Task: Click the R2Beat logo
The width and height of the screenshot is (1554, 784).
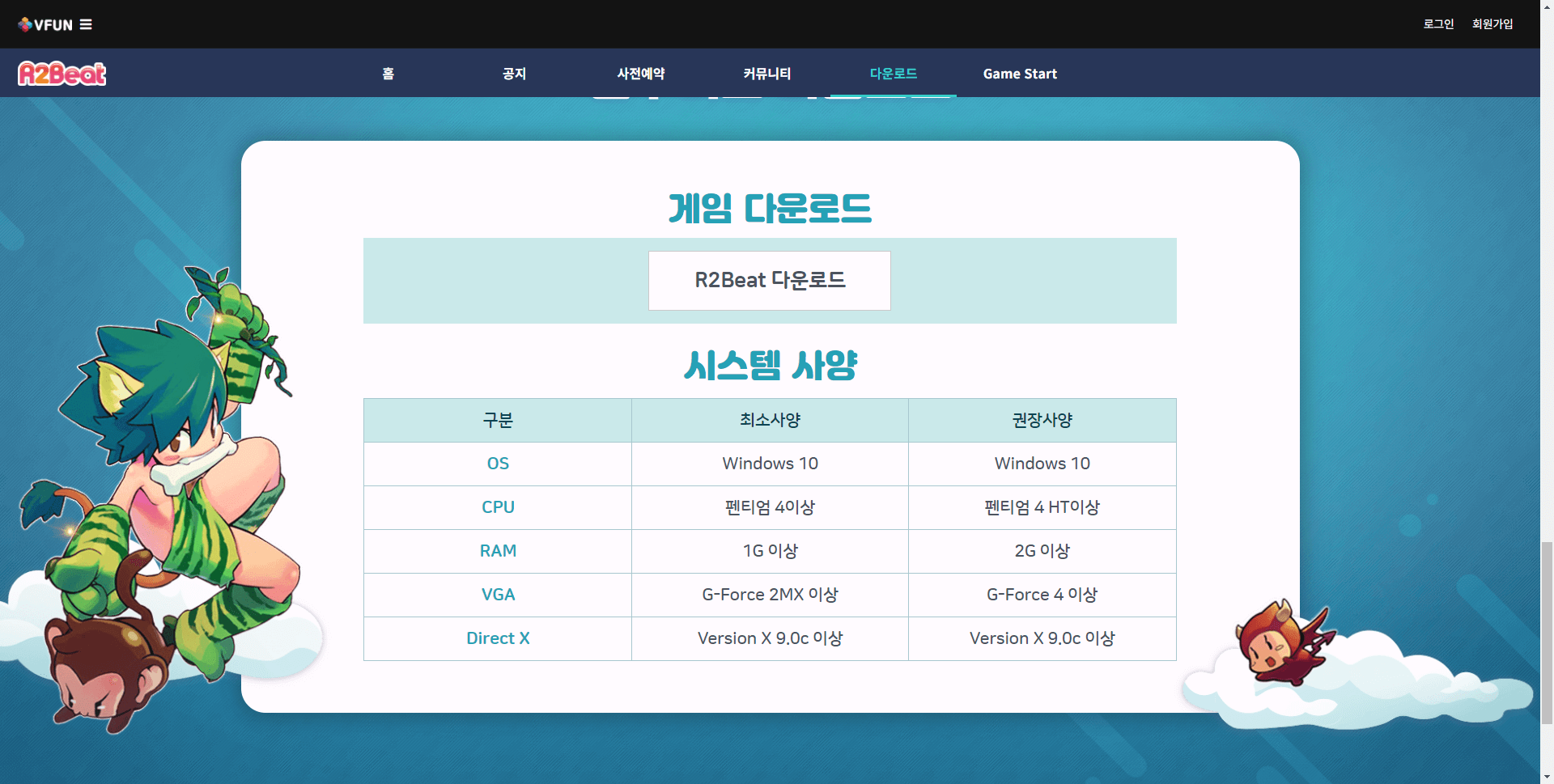Action: point(62,74)
